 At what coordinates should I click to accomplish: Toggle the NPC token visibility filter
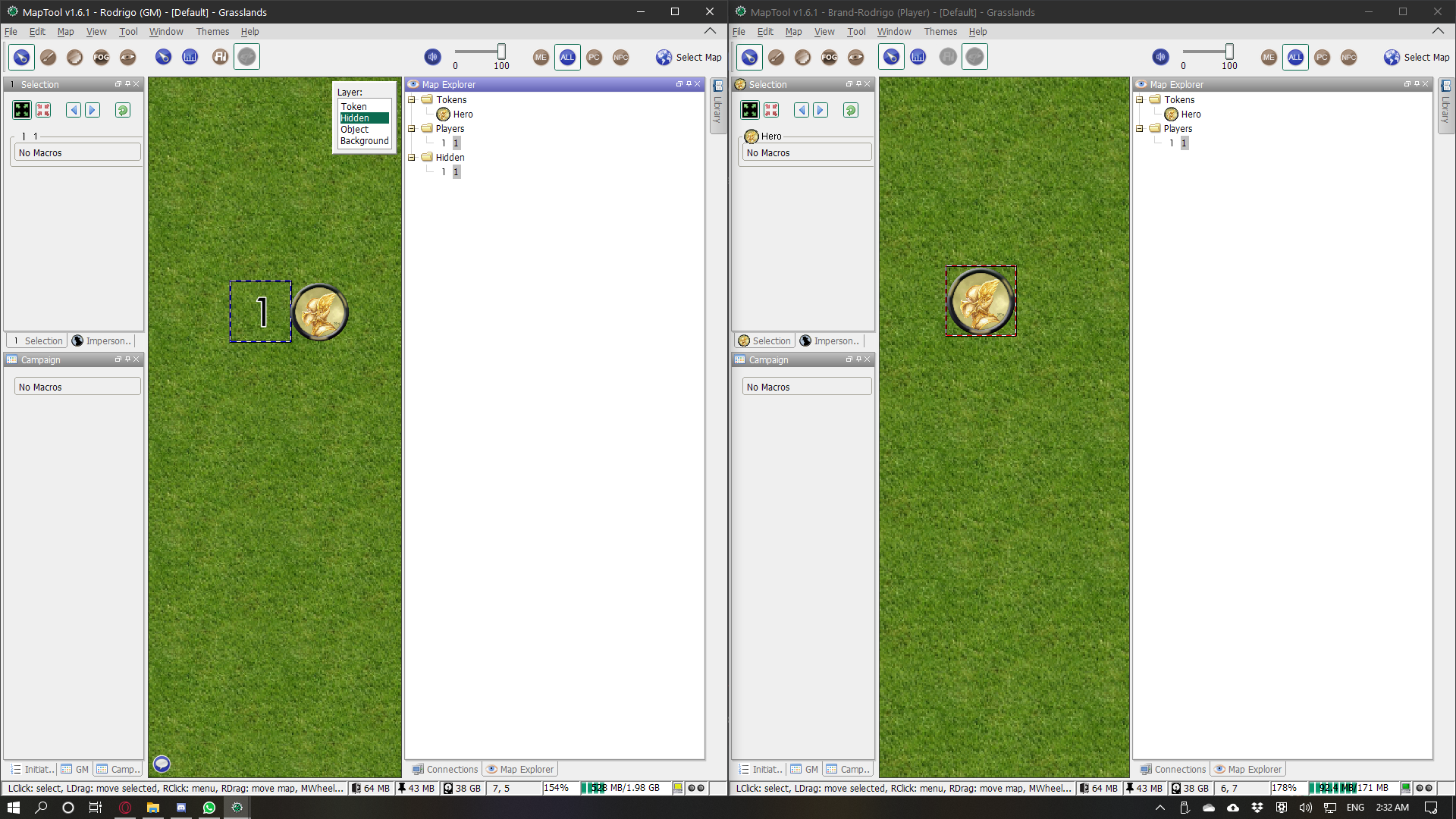coord(621,57)
